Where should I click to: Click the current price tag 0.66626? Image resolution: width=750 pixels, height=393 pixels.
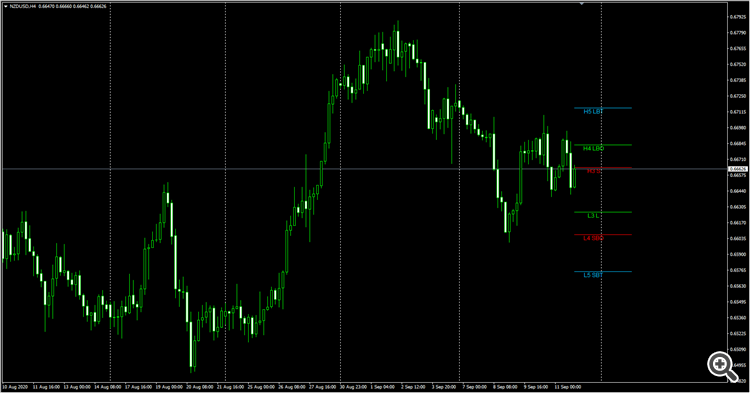click(738, 169)
